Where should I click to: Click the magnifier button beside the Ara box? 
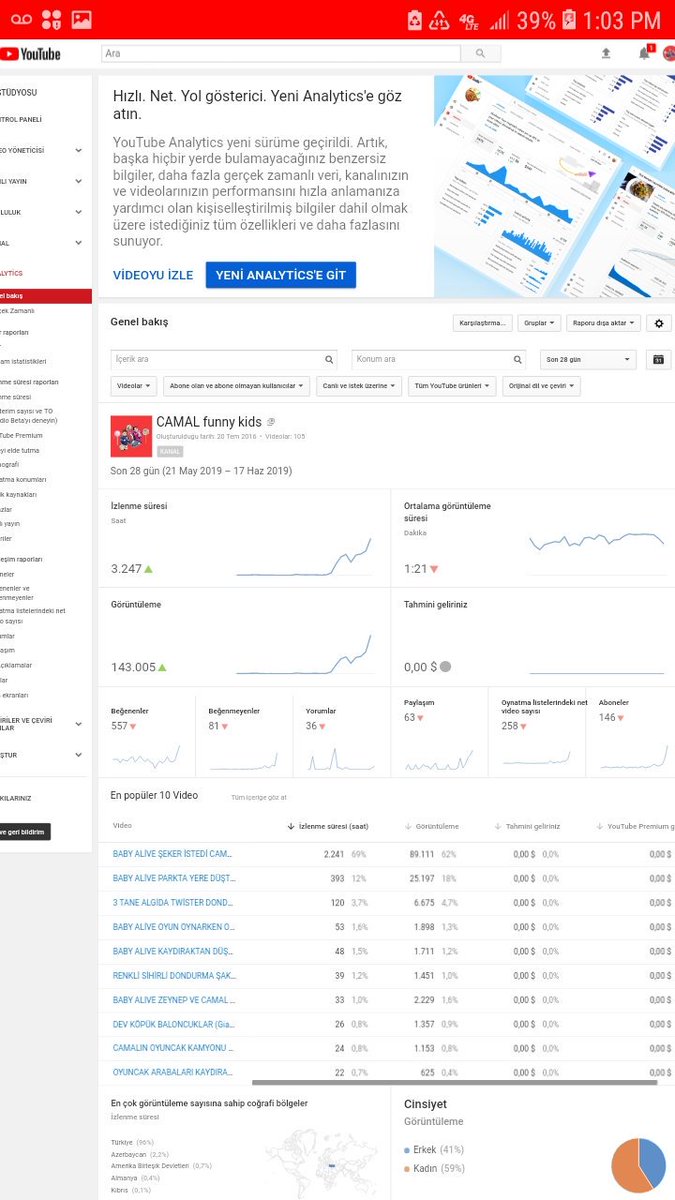coord(481,53)
